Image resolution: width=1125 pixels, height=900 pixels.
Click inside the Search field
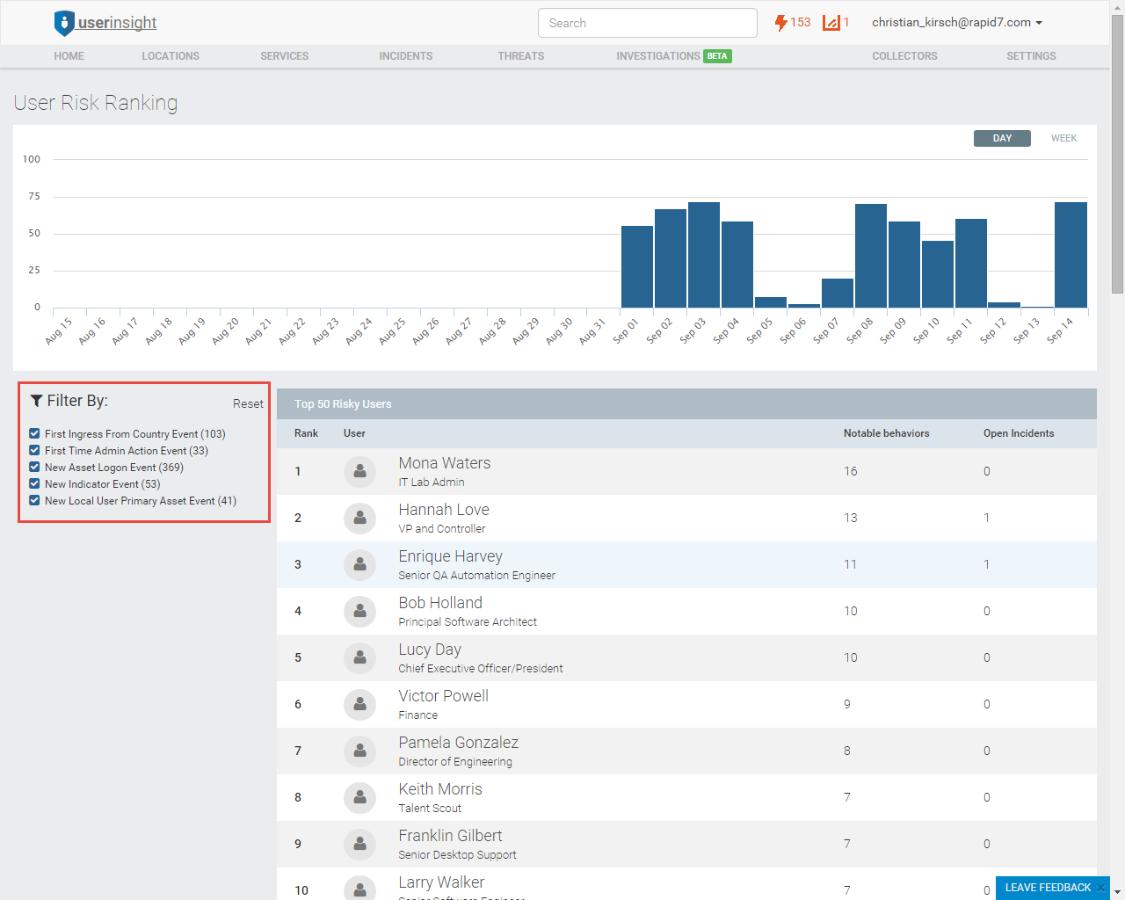click(x=647, y=22)
